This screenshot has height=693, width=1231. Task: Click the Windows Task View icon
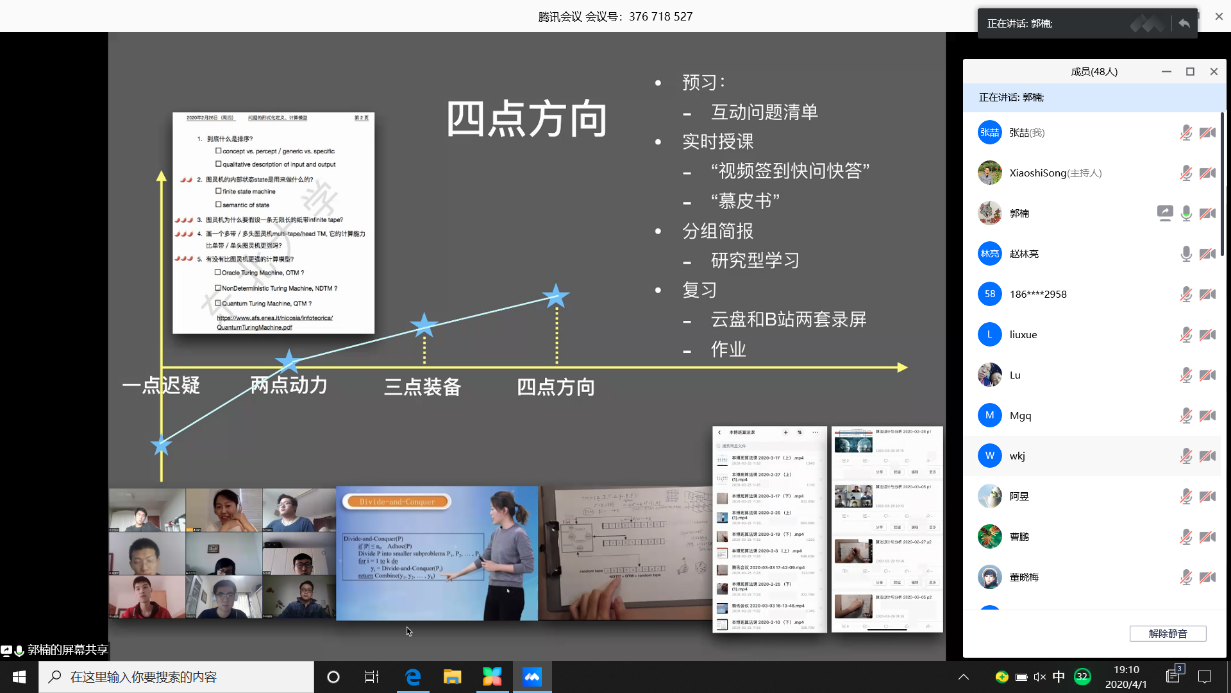[x=371, y=677]
